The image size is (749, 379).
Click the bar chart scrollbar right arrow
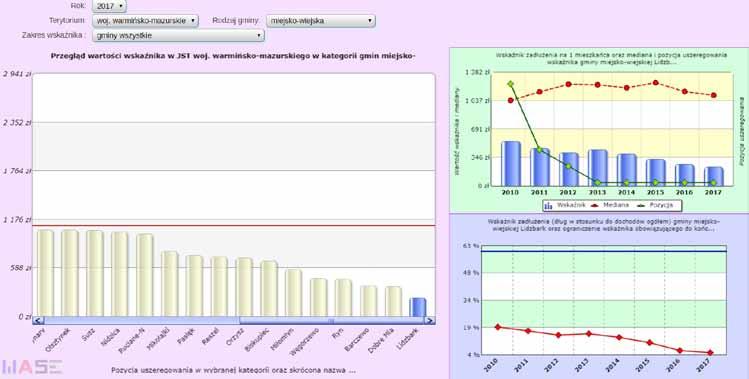(430, 321)
